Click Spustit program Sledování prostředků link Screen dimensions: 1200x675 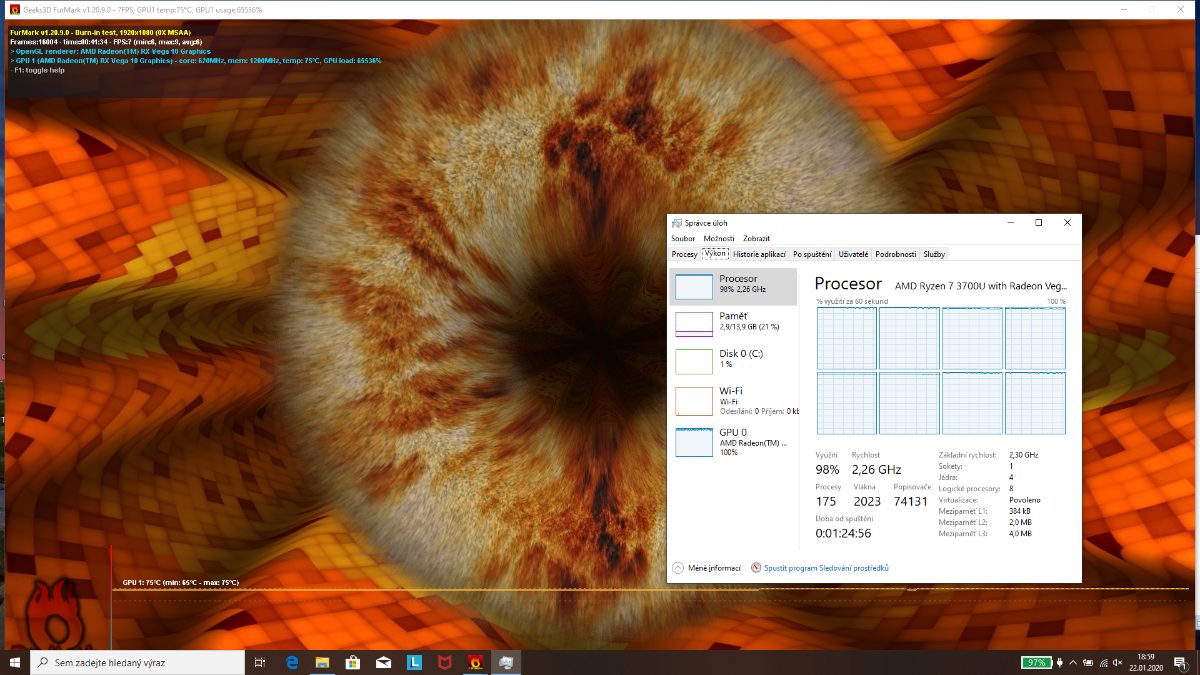(x=826, y=568)
